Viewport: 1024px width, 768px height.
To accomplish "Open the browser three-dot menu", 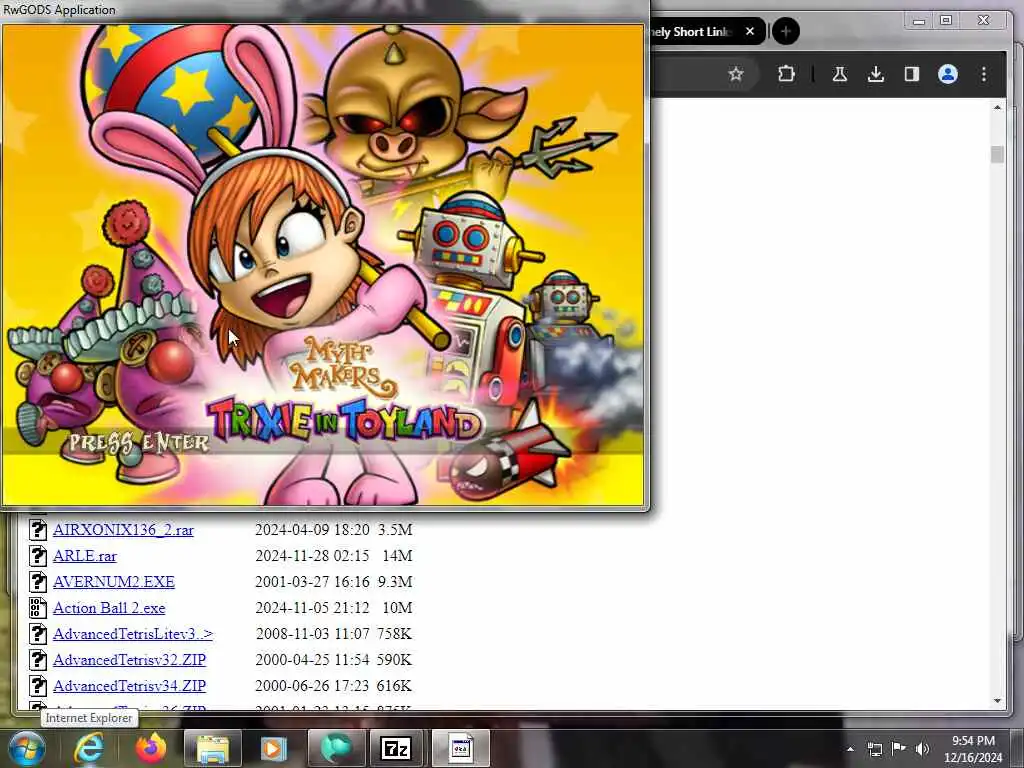I will pos(984,74).
